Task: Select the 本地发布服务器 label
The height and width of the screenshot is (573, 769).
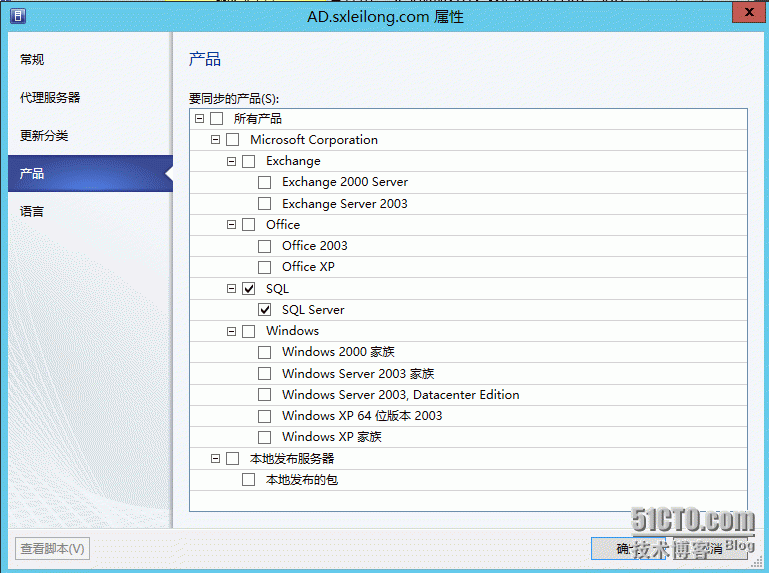Action: (292, 458)
